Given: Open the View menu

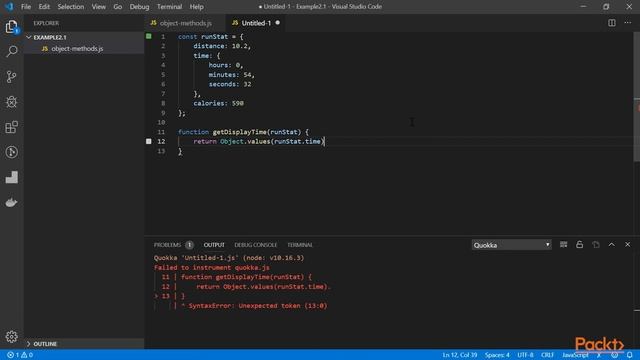Looking at the screenshot, I should pyautogui.click(x=98, y=7).
